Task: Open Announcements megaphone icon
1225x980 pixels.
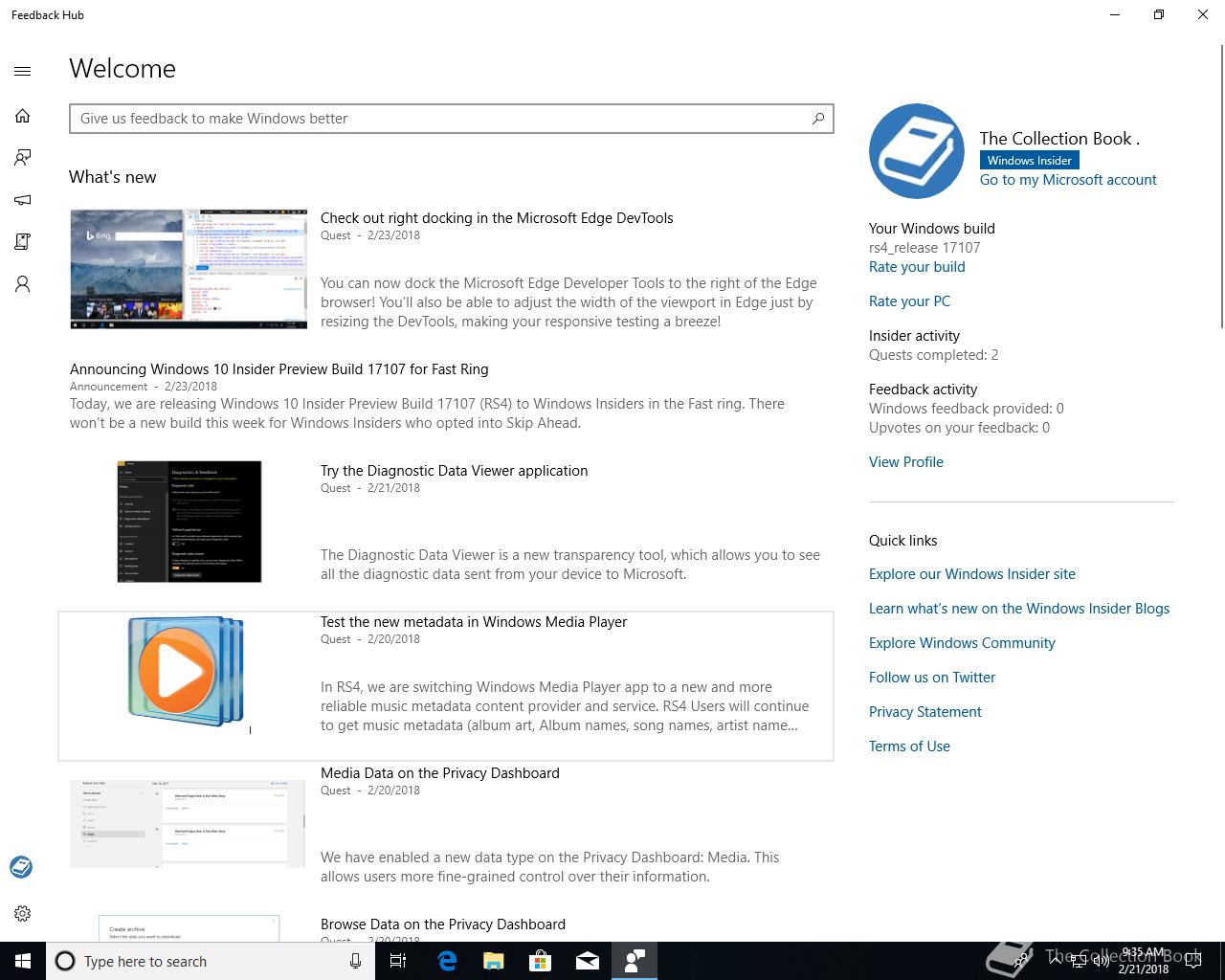Action: click(23, 200)
